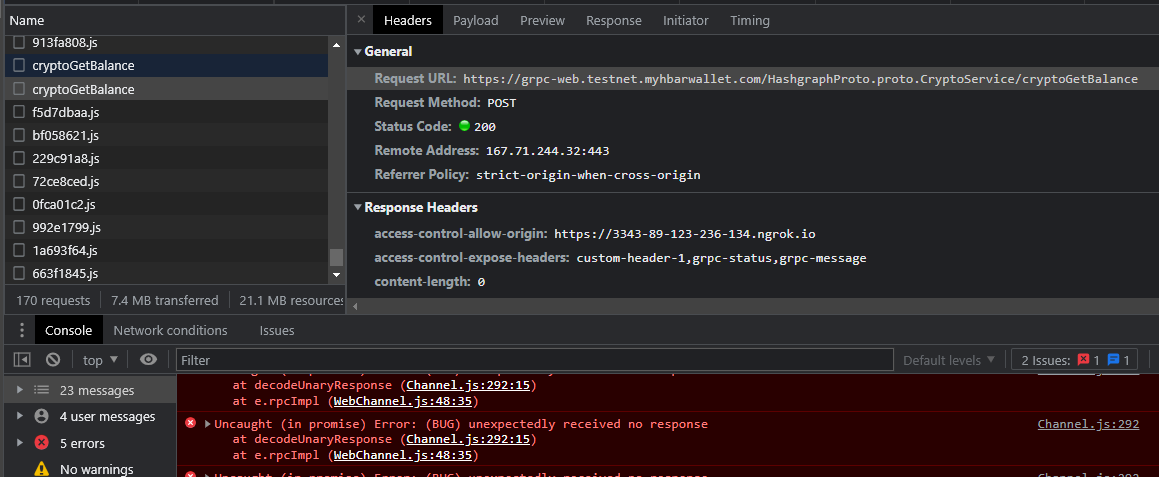Check the box beside first cryptoGetBalance request
This screenshot has height=477, width=1159.
point(18,66)
